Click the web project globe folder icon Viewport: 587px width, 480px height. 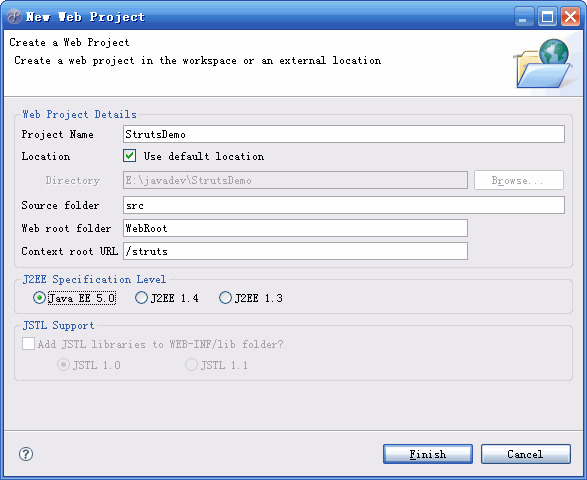pos(543,64)
